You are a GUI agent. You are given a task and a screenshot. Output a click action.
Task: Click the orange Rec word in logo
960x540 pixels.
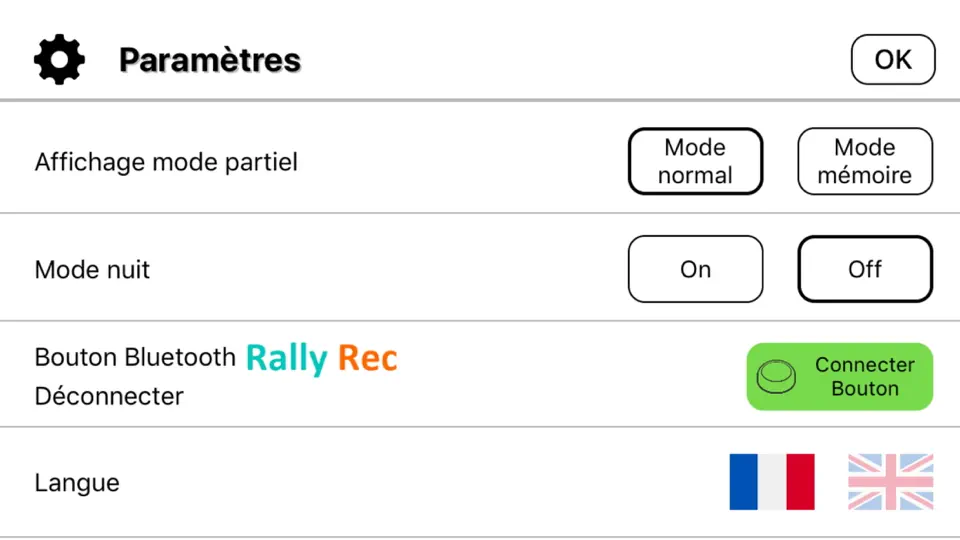(x=368, y=358)
